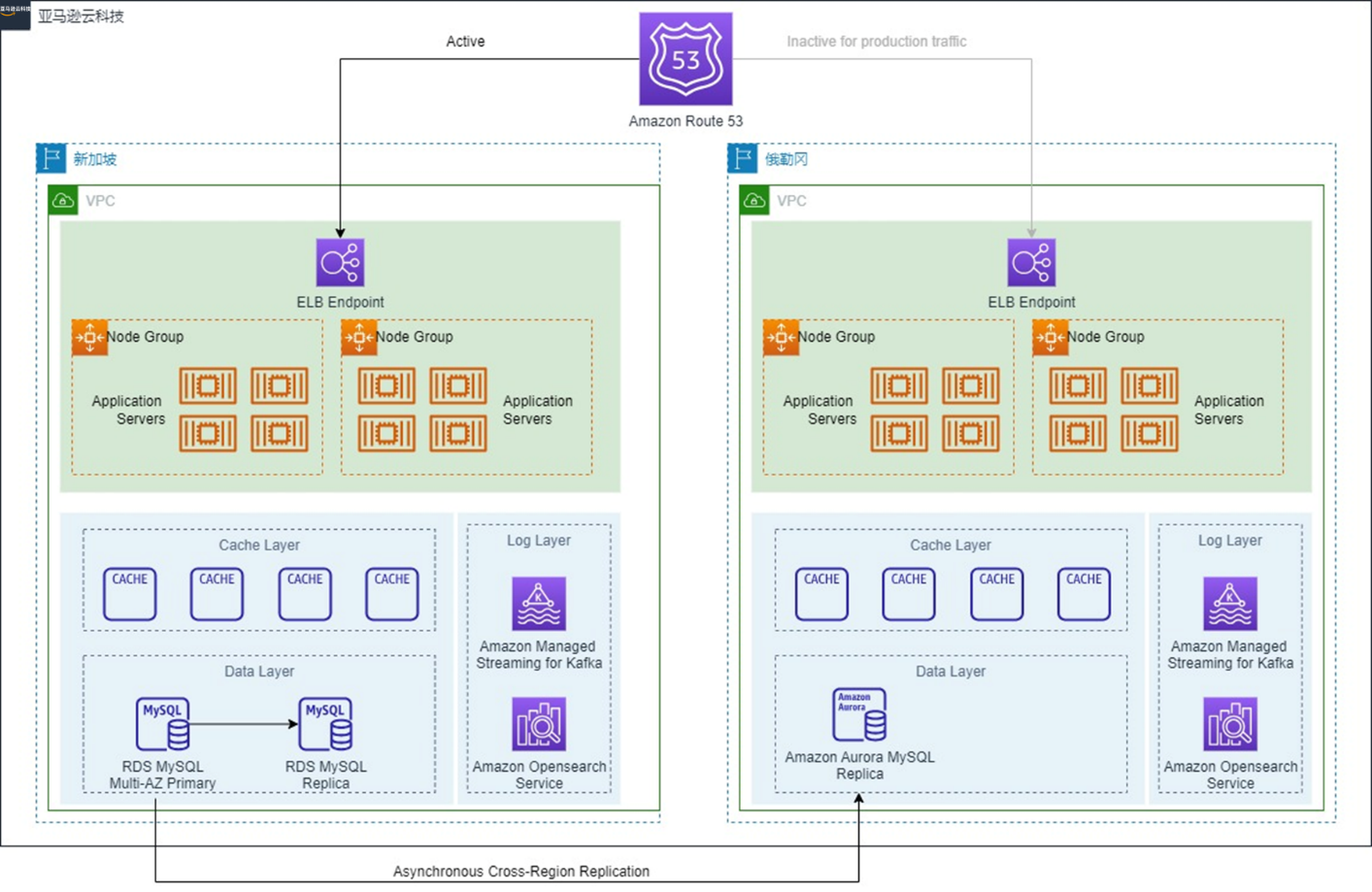Select the Singapore ELB Endpoint icon
Image resolution: width=1372 pixels, height=892 pixels.
click(340, 262)
